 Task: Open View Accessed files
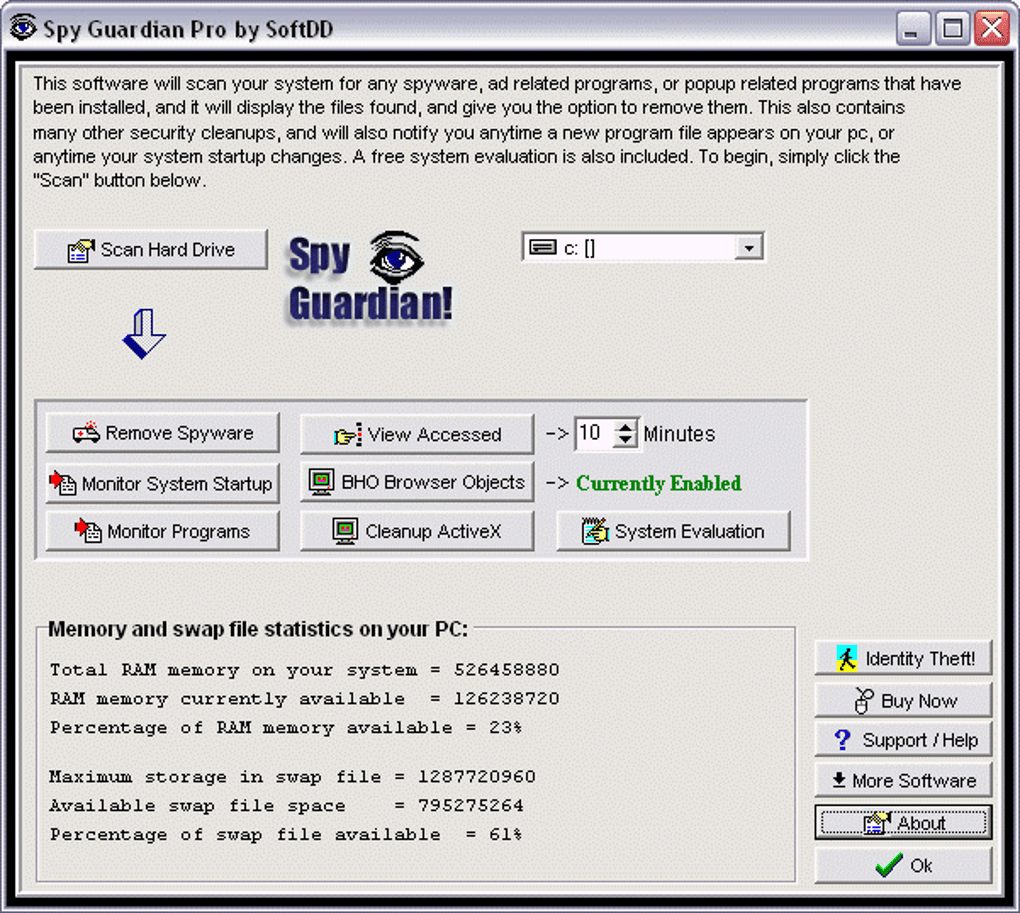(x=416, y=434)
